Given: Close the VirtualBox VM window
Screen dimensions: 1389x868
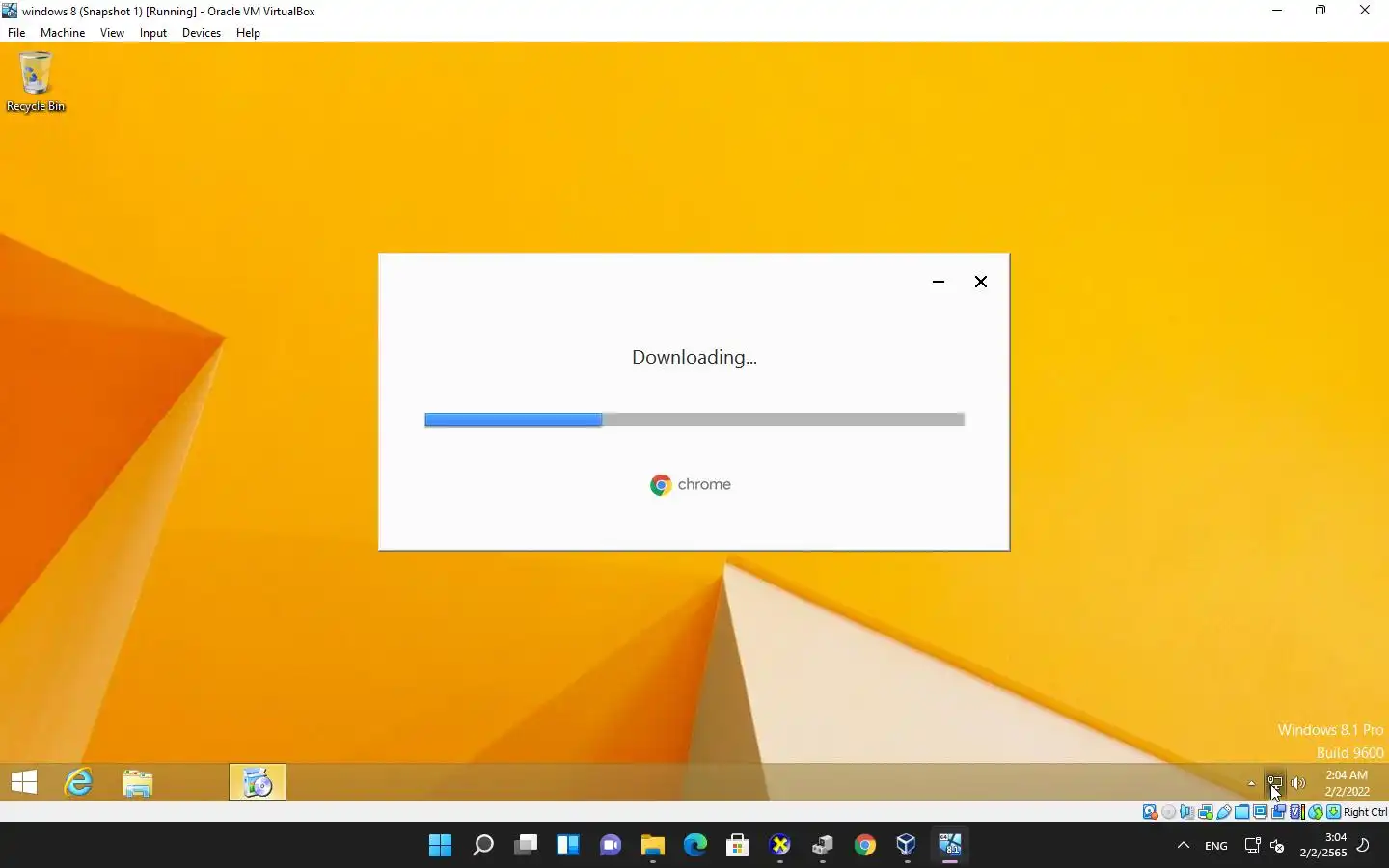Looking at the screenshot, I should coord(1365,11).
